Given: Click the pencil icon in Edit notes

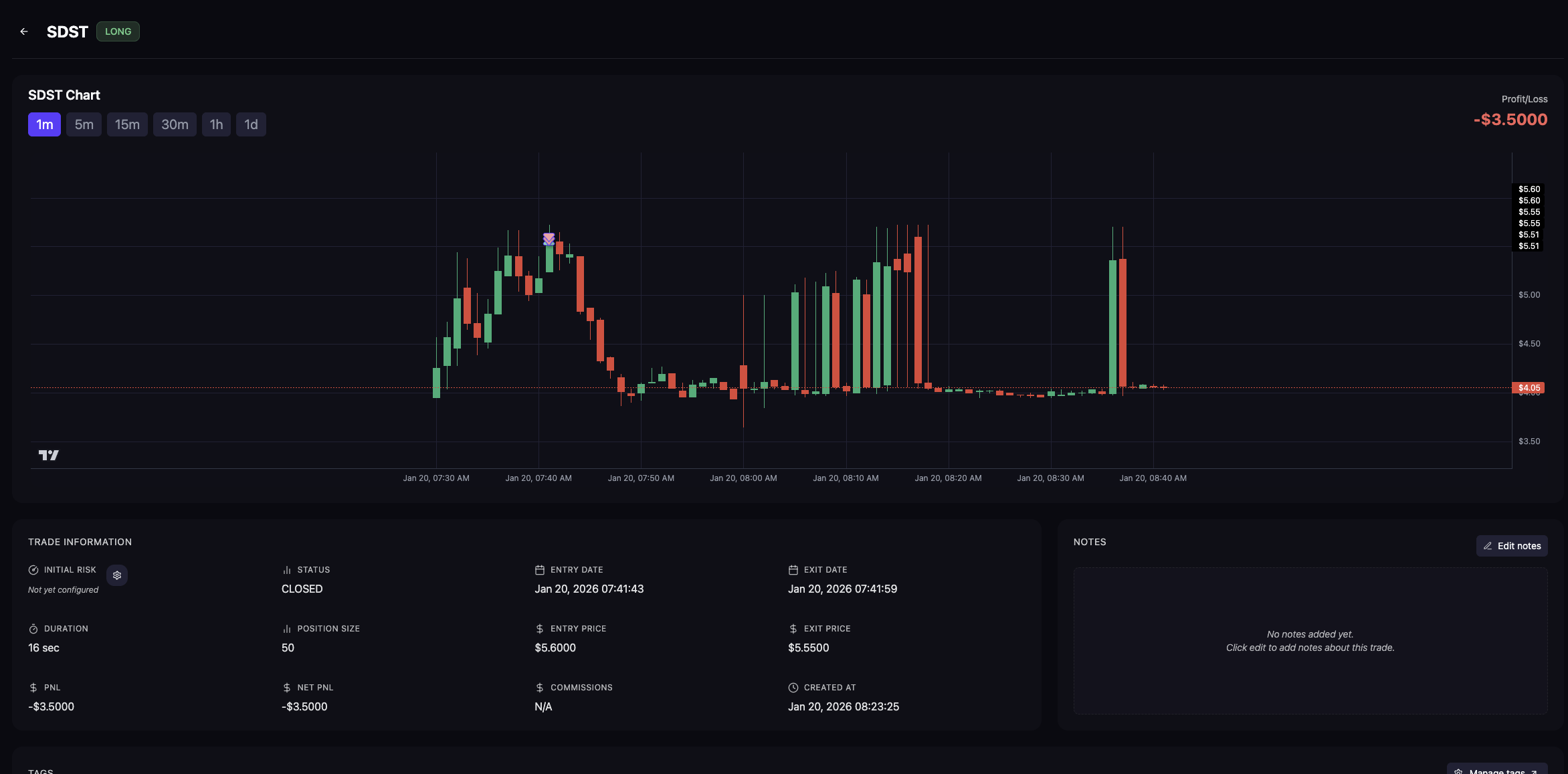Looking at the screenshot, I should point(1488,546).
